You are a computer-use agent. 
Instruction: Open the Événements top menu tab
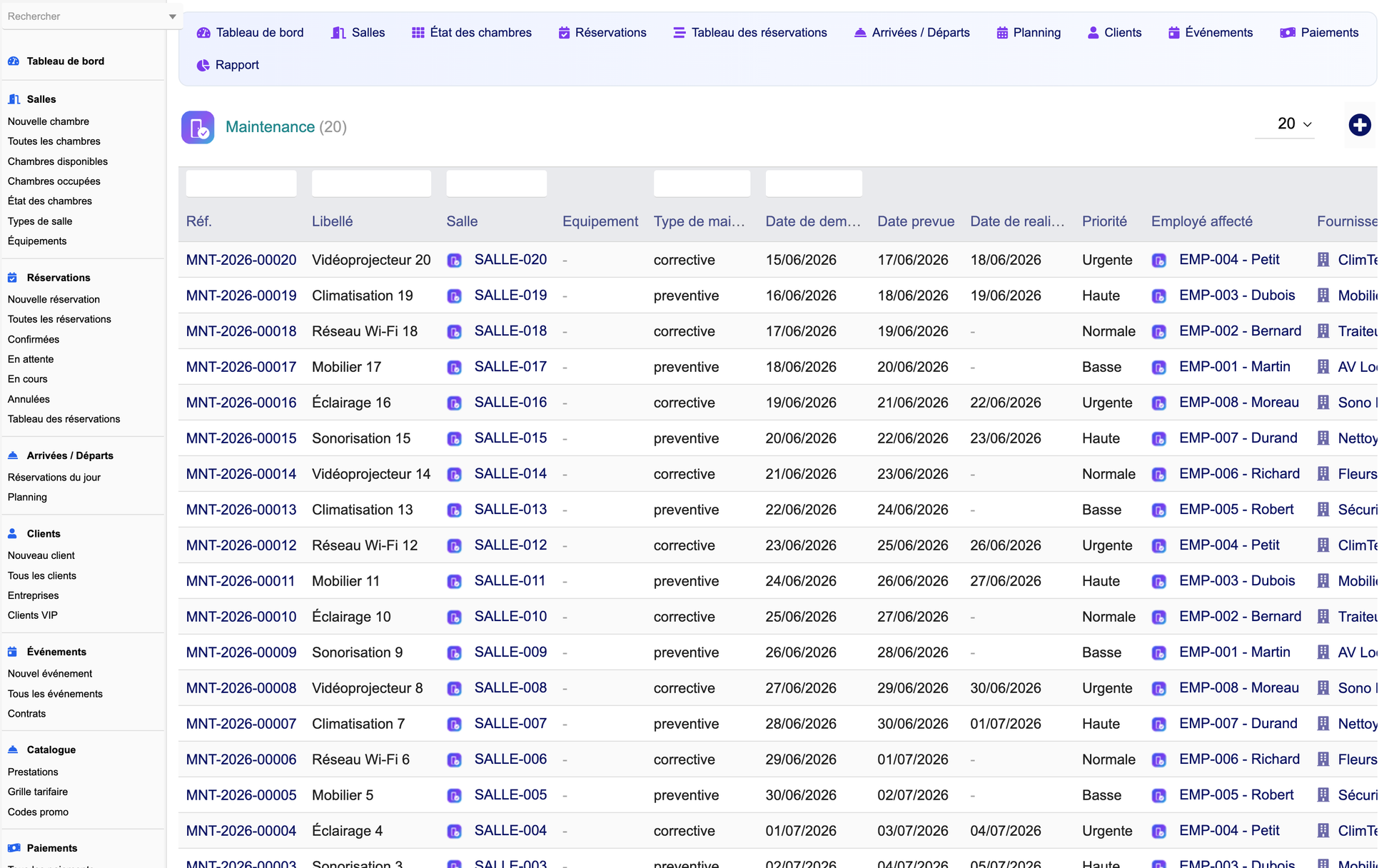point(1211,33)
